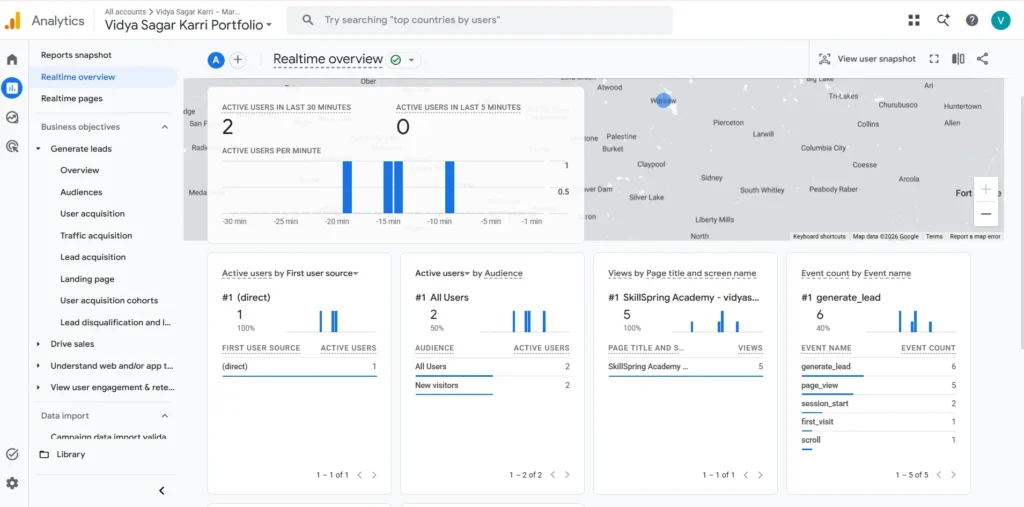Click the search magnifier icon
Image resolution: width=1024 pixels, height=507 pixels.
coord(308,20)
